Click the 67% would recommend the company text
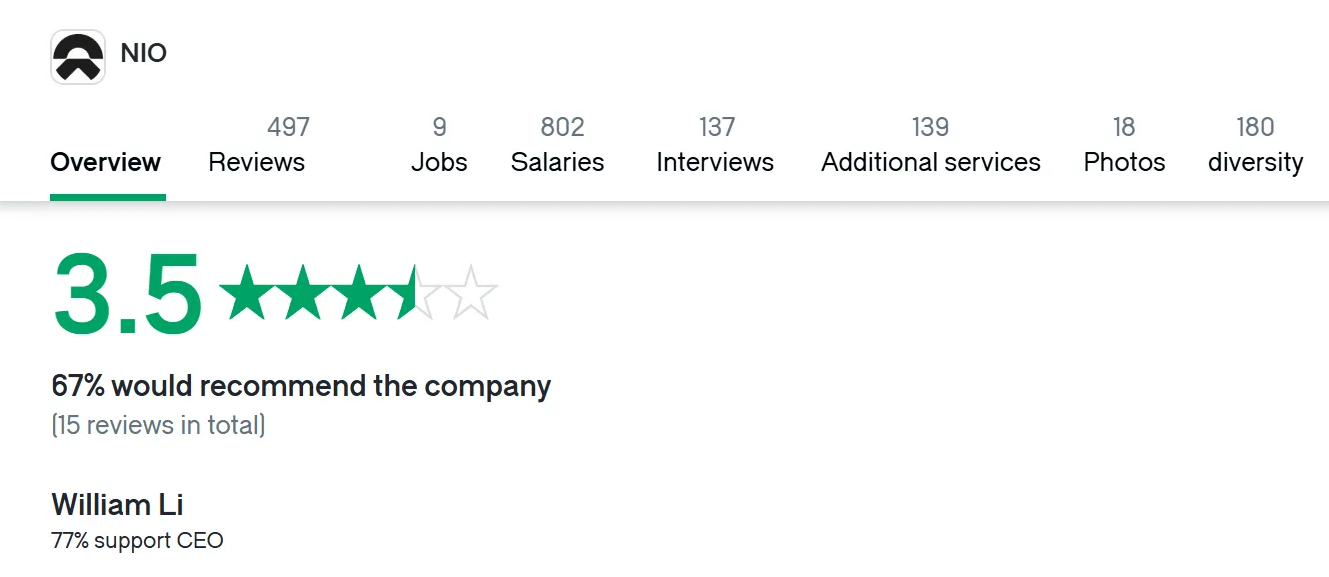 301,386
